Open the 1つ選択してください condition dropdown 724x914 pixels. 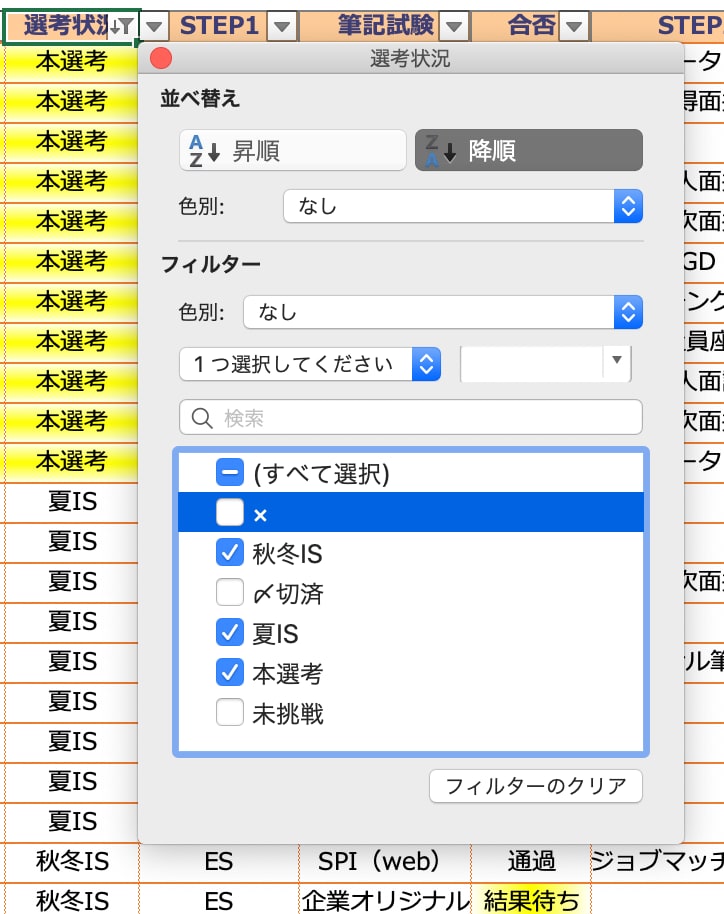click(310, 364)
